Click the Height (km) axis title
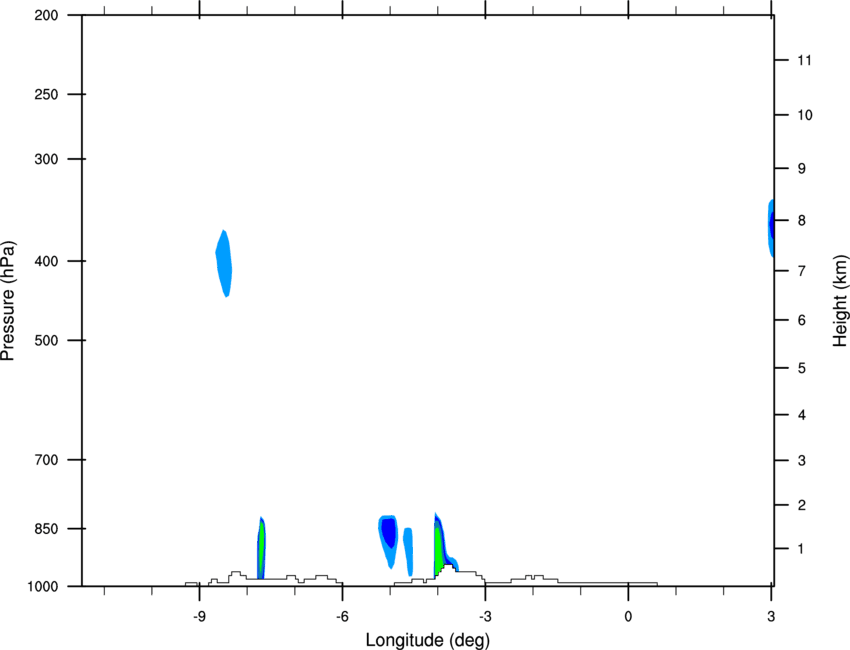Viewport: 850px width, 650px height. (840, 300)
